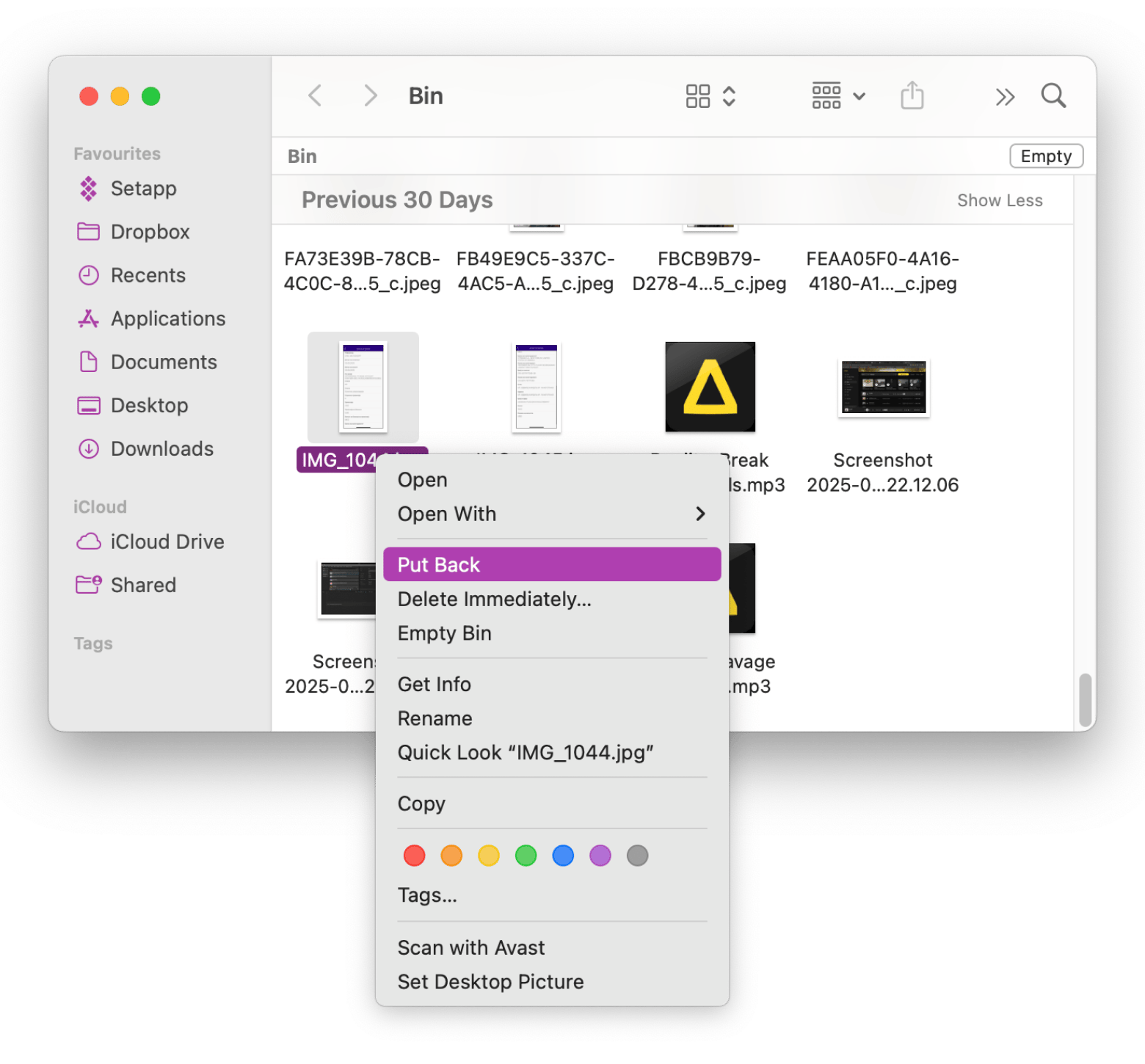Select Dropbox in the sidebar

click(x=150, y=231)
